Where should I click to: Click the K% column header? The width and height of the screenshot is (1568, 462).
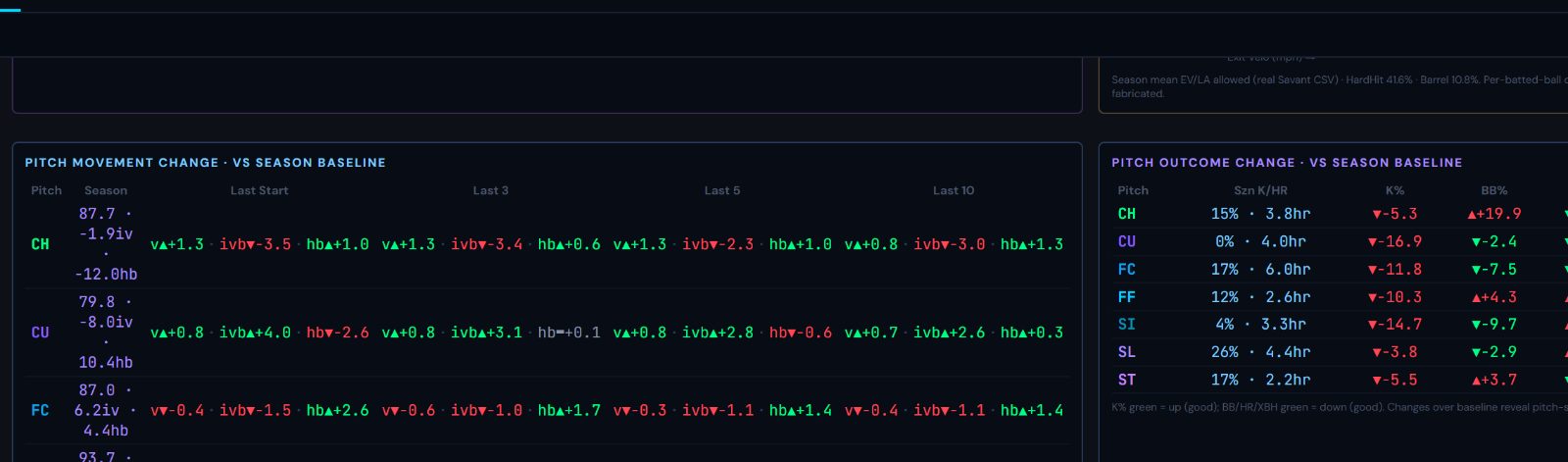[x=1395, y=190]
